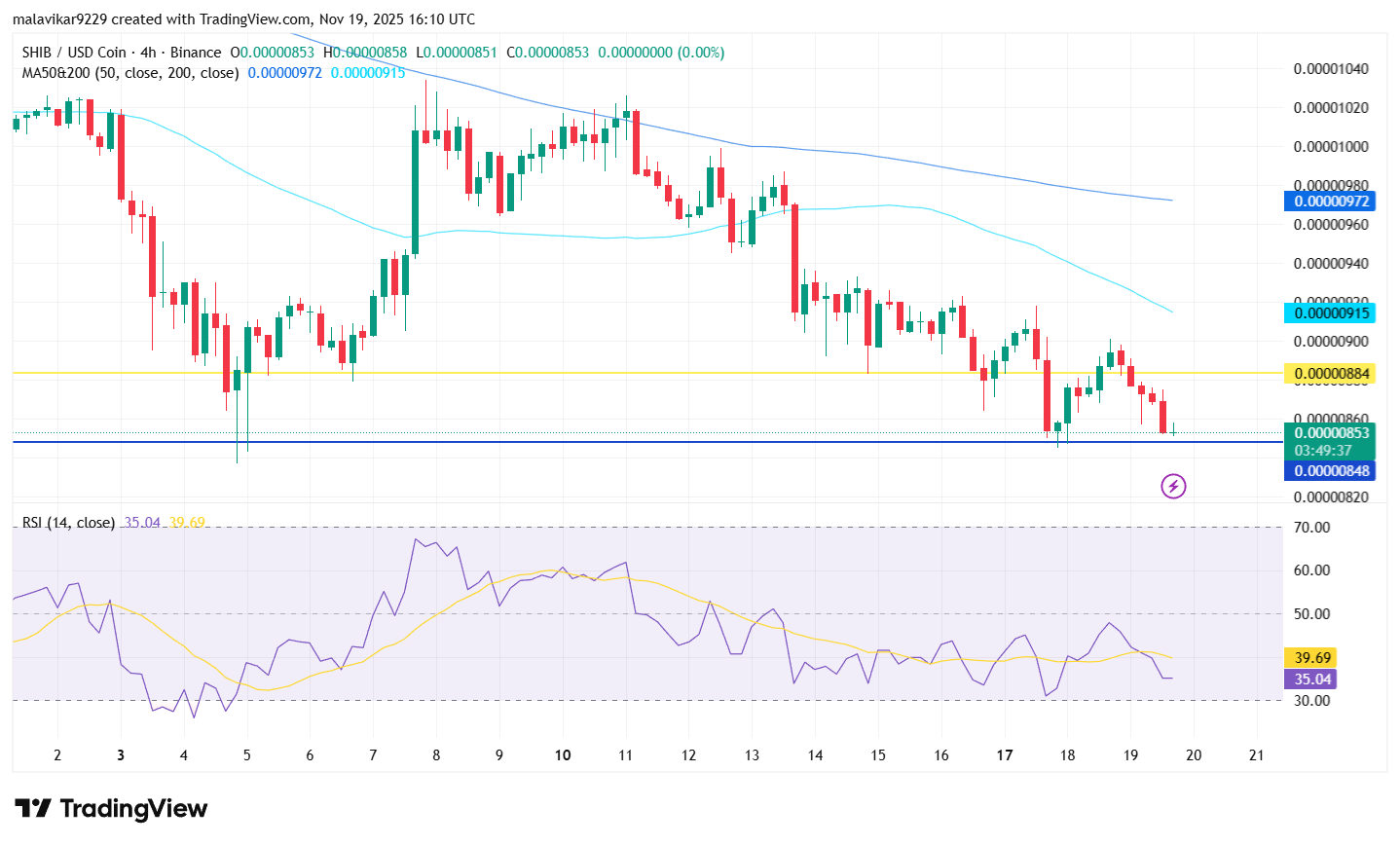
Task: Click date 10 on the time axis
Action: [563, 755]
